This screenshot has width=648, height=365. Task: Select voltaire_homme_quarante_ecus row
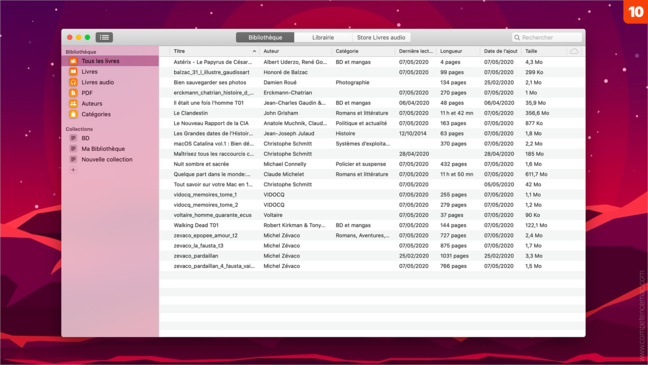pyautogui.click(x=372, y=215)
